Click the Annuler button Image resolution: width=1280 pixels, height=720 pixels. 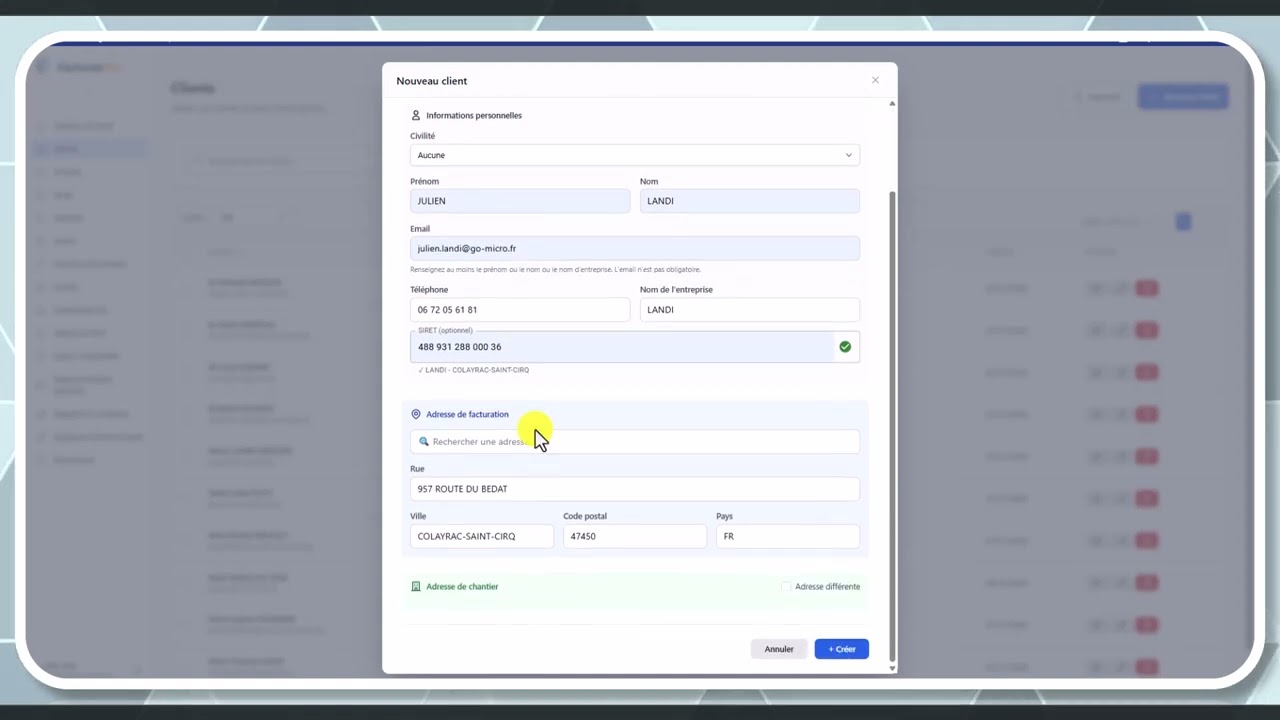click(779, 649)
